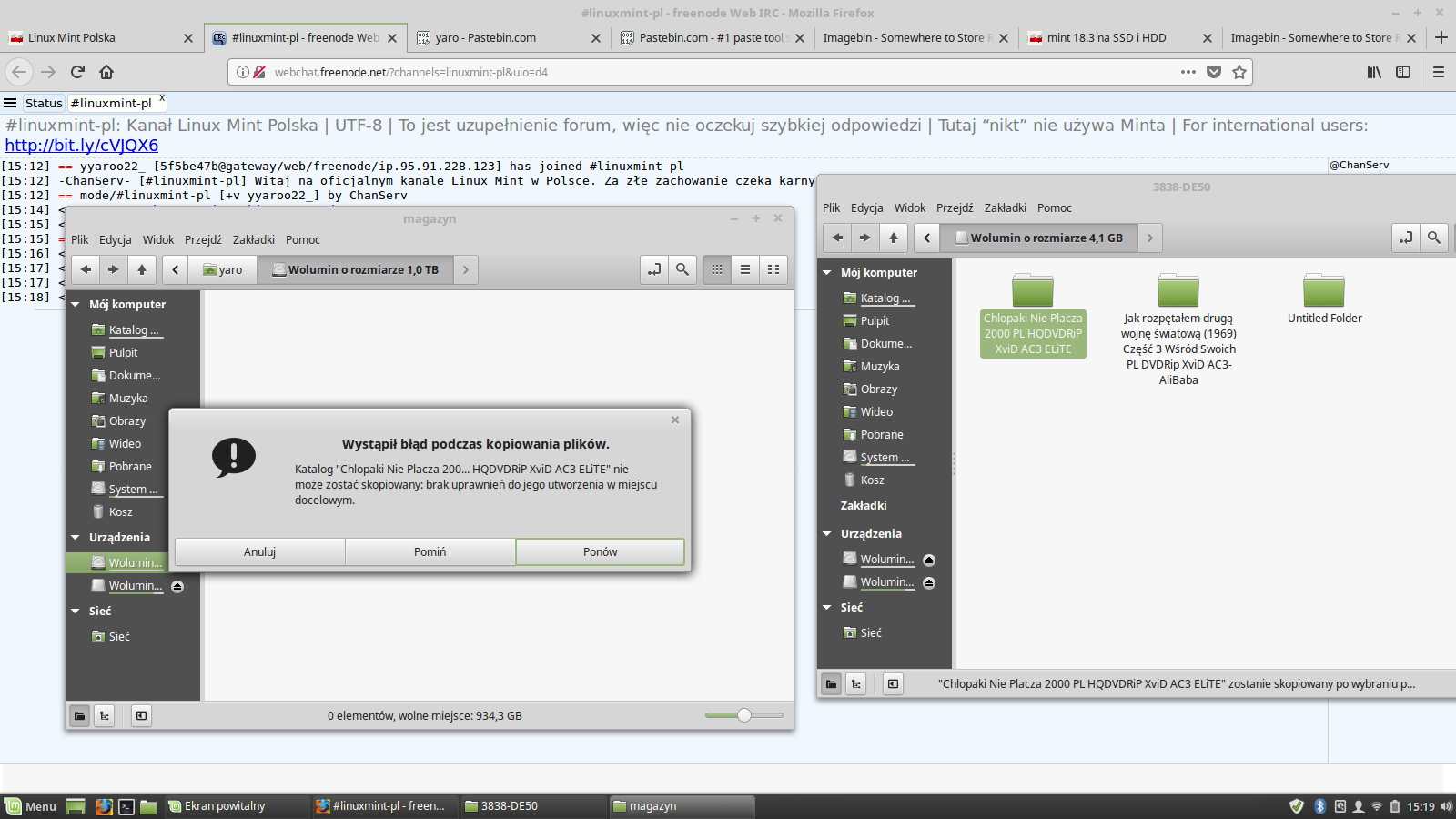Go back in magazyn window toolbar
The image size is (1456, 819).
pos(86,269)
